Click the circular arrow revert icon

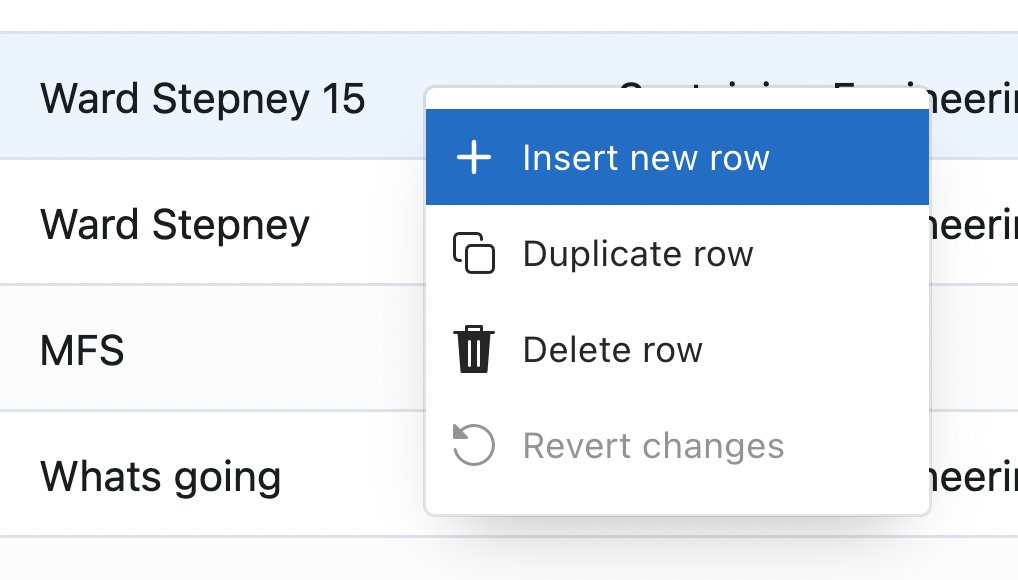pyautogui.click(x=473, y=444)
